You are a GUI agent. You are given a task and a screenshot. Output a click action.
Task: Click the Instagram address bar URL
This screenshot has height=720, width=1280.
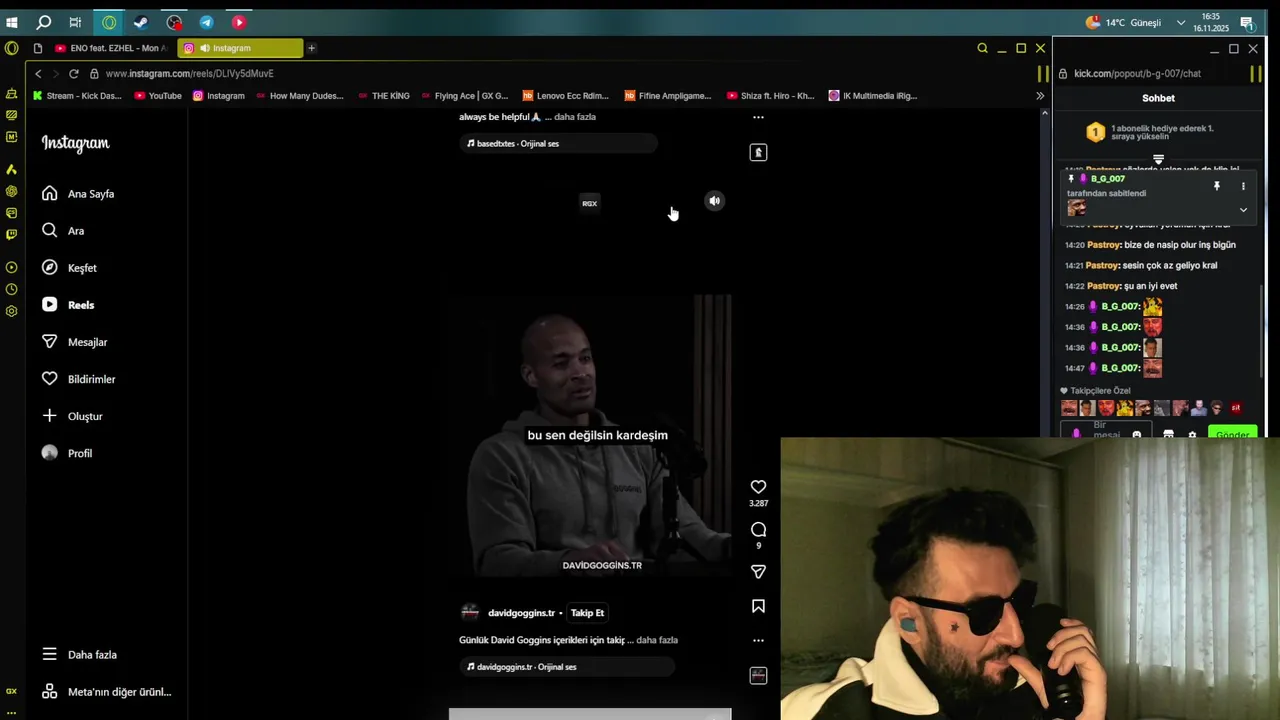tap(190, 73)
